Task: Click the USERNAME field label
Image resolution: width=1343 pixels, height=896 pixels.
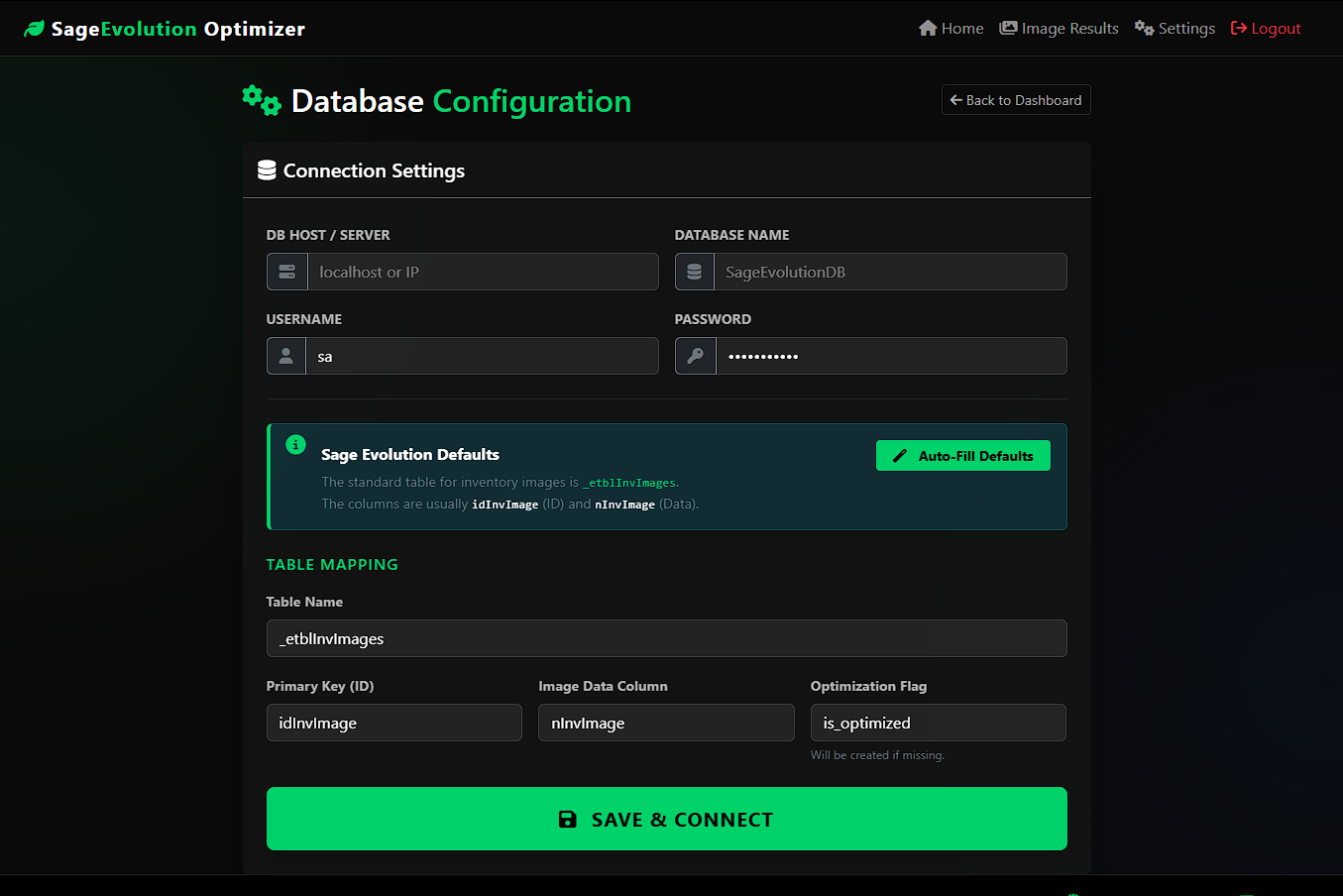Action: (x=304, y=319)
